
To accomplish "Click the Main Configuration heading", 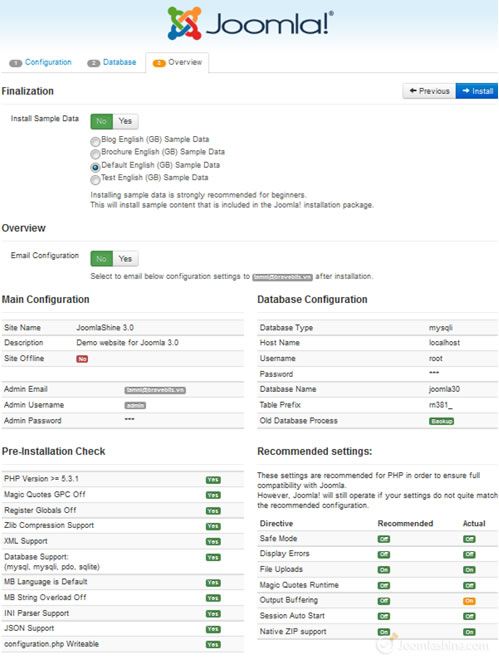I will coord(45,299).
